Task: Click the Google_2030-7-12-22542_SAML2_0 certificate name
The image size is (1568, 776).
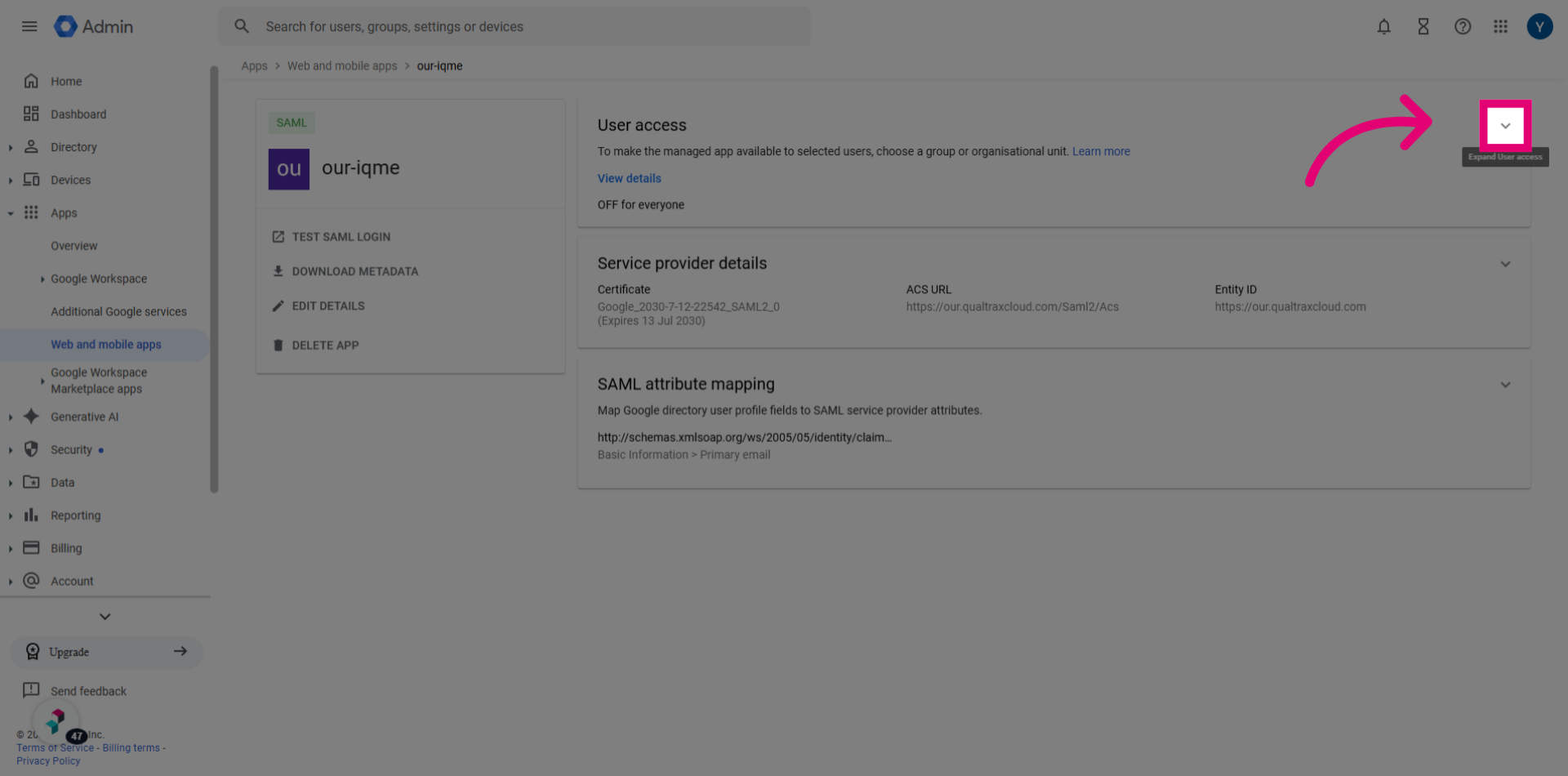Action: click(688, 307)
